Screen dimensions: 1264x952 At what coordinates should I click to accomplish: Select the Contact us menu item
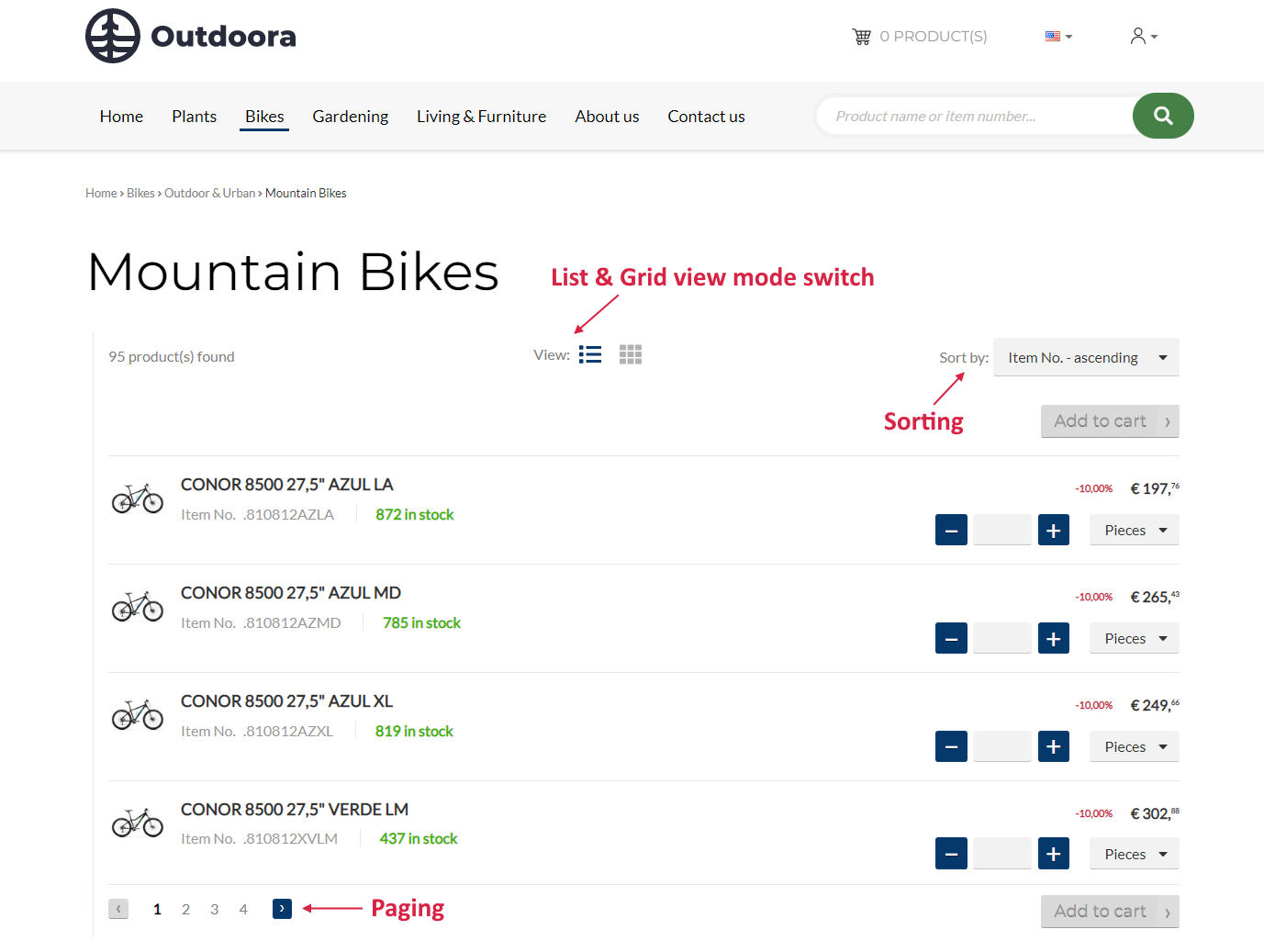[x=706, y=116]
